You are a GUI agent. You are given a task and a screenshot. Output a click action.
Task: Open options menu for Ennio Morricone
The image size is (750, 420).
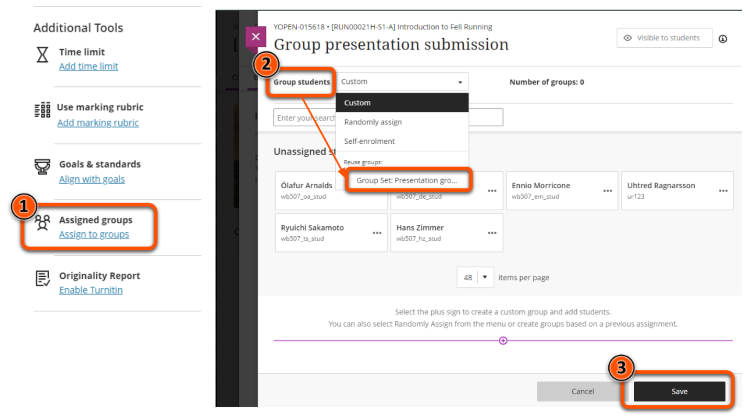606,191
